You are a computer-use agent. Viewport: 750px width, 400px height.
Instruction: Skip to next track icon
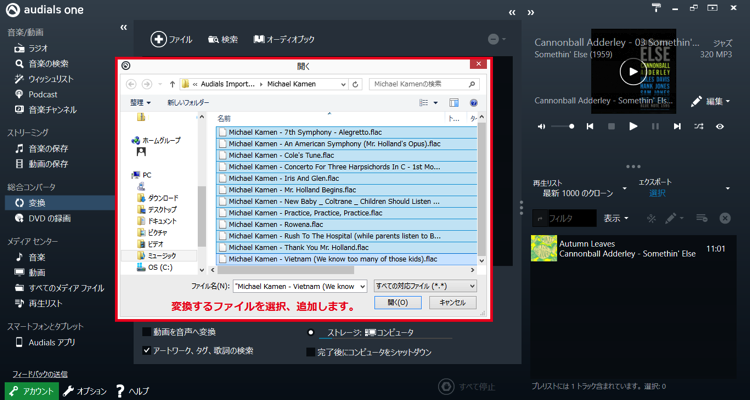677,127
